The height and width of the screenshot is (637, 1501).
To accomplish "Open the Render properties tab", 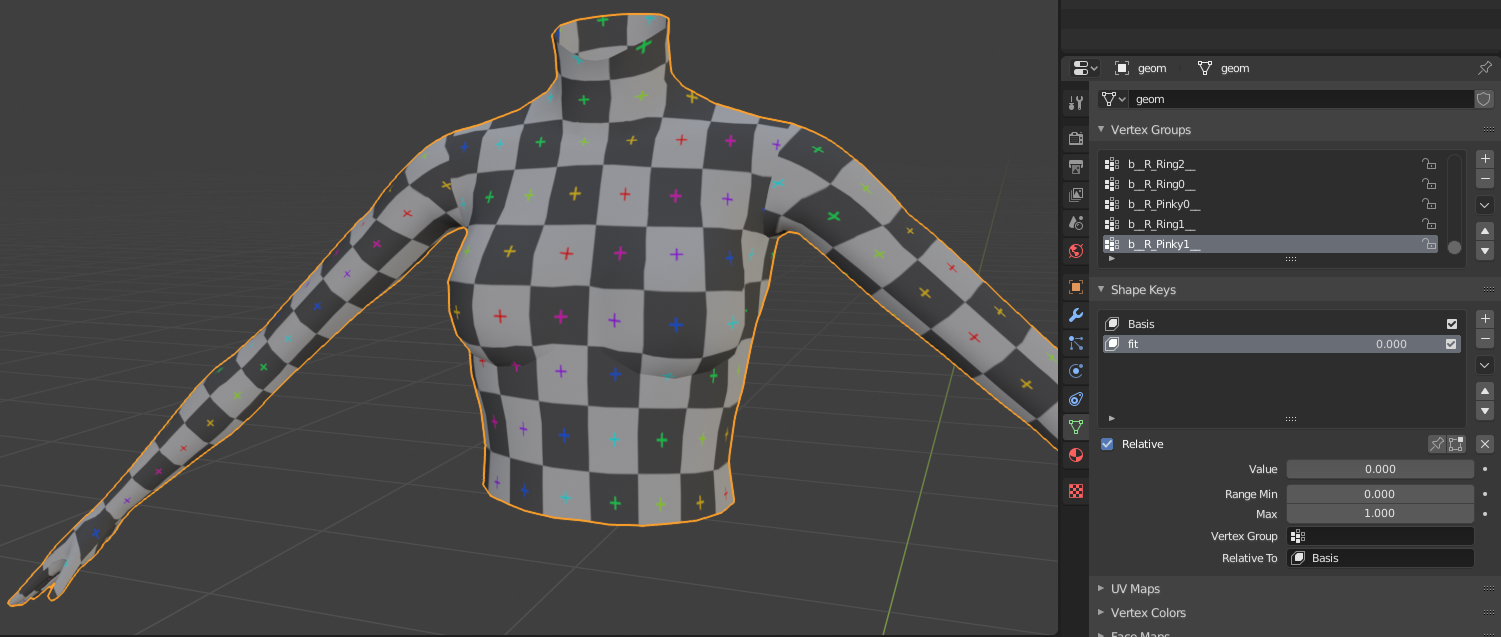I will (1076, 138).
